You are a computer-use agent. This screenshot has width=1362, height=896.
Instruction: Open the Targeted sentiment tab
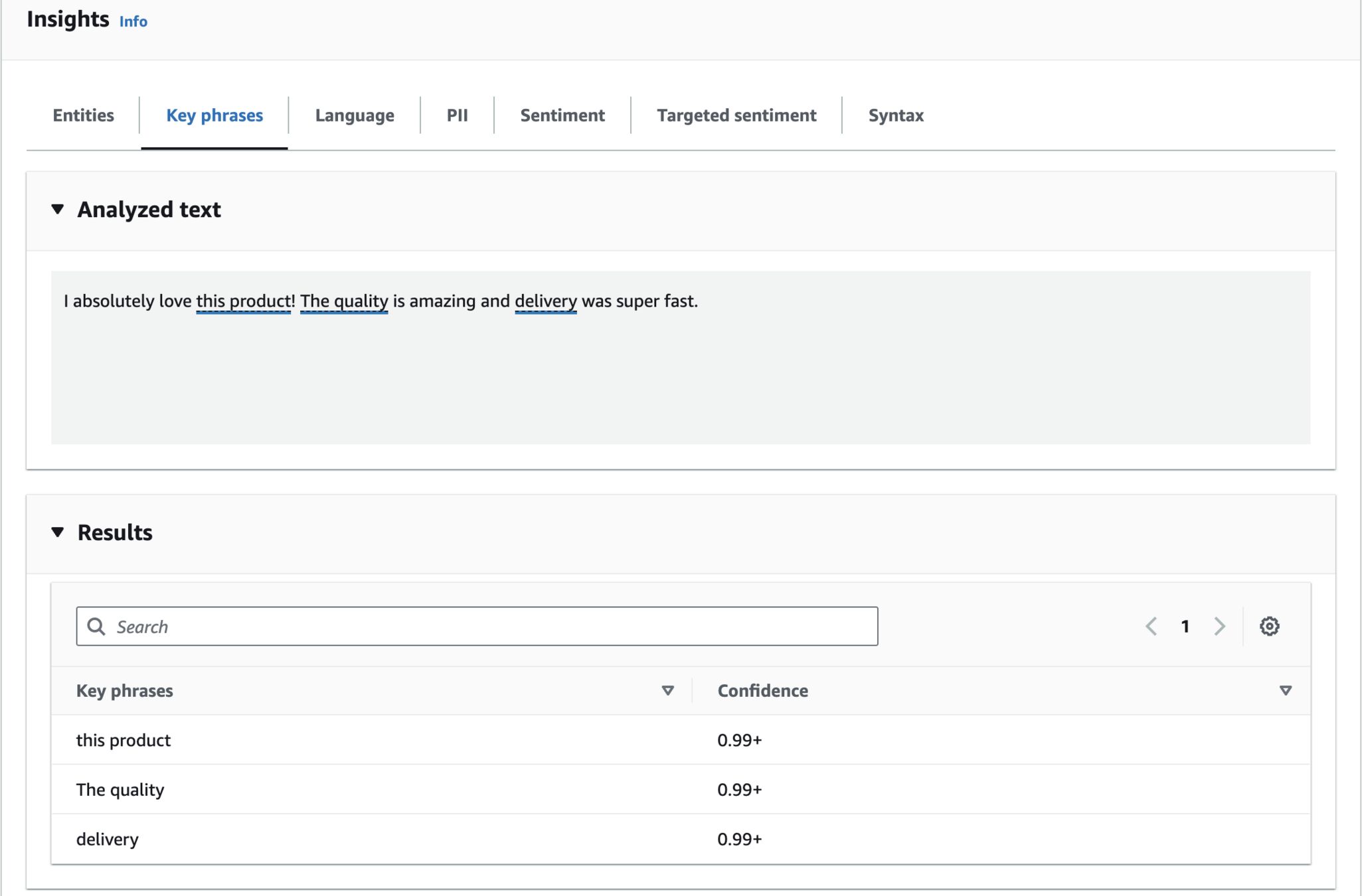click(x=736, y=115)
